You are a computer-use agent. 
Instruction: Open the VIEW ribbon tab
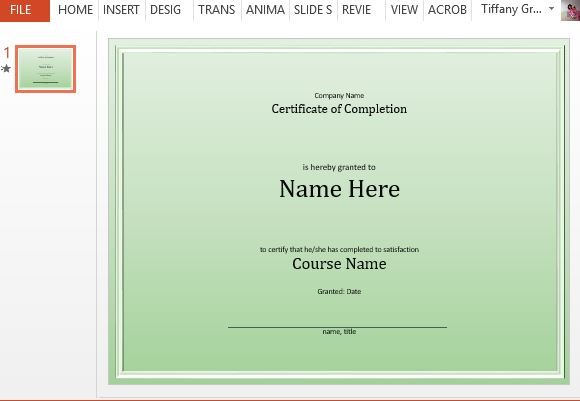tap(404, 10)
